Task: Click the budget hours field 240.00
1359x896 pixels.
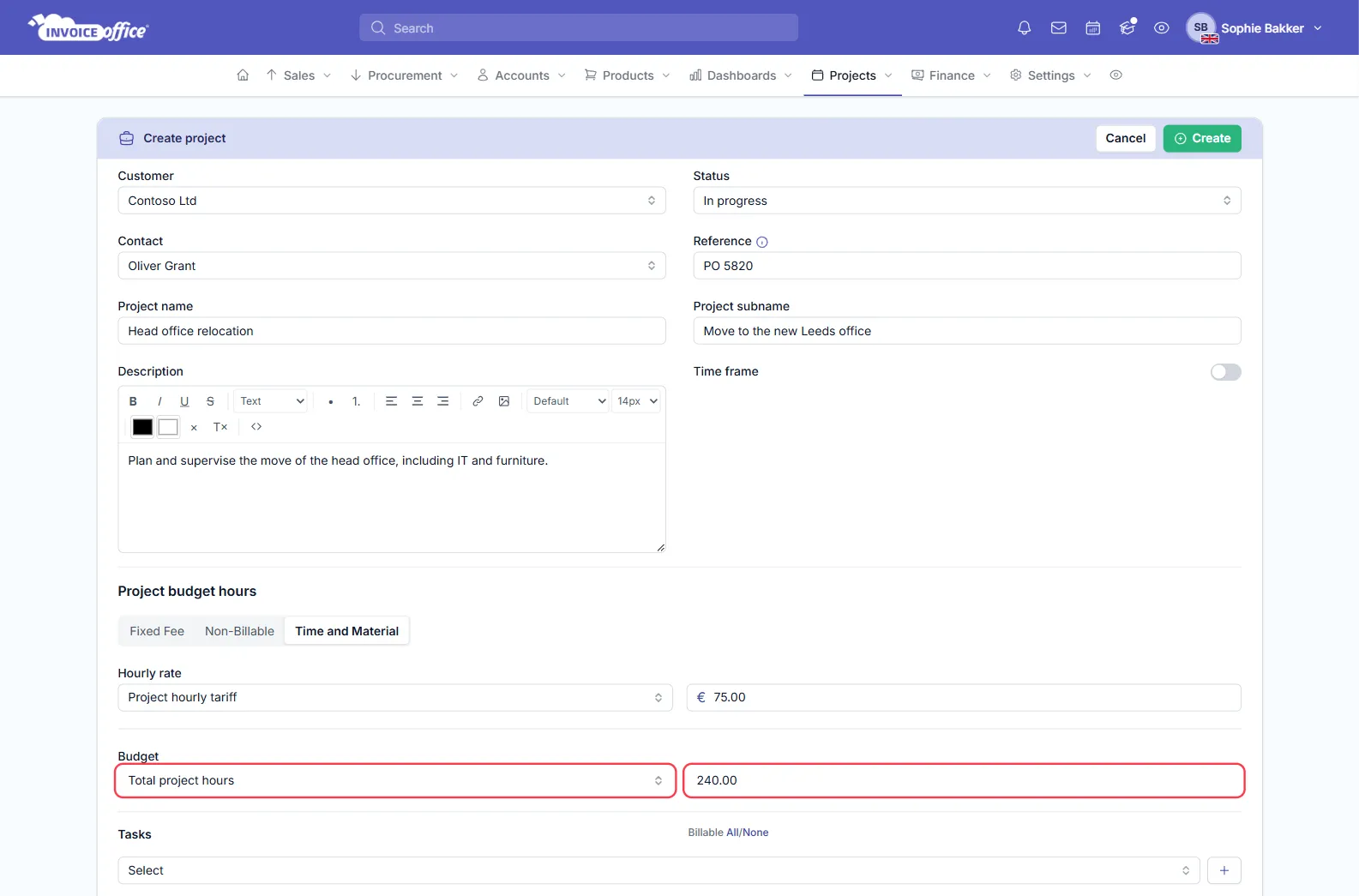Action: click(x=964, y=780)
